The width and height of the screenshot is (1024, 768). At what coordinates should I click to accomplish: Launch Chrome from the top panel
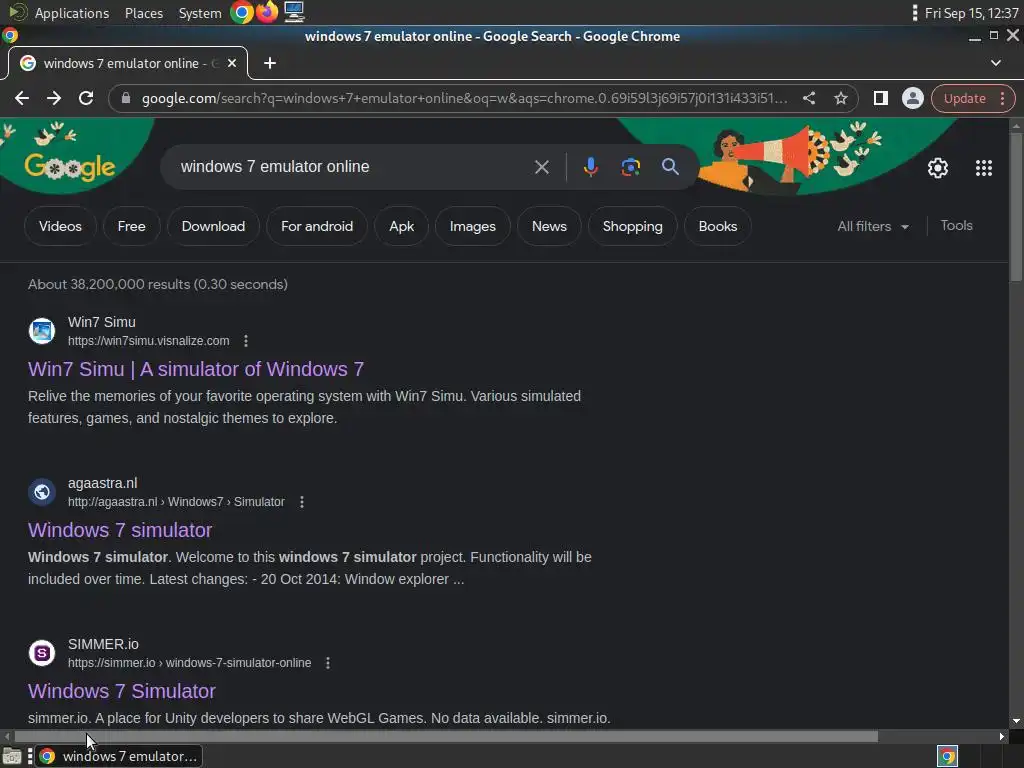pyautogui.click(x=242, y=12)
